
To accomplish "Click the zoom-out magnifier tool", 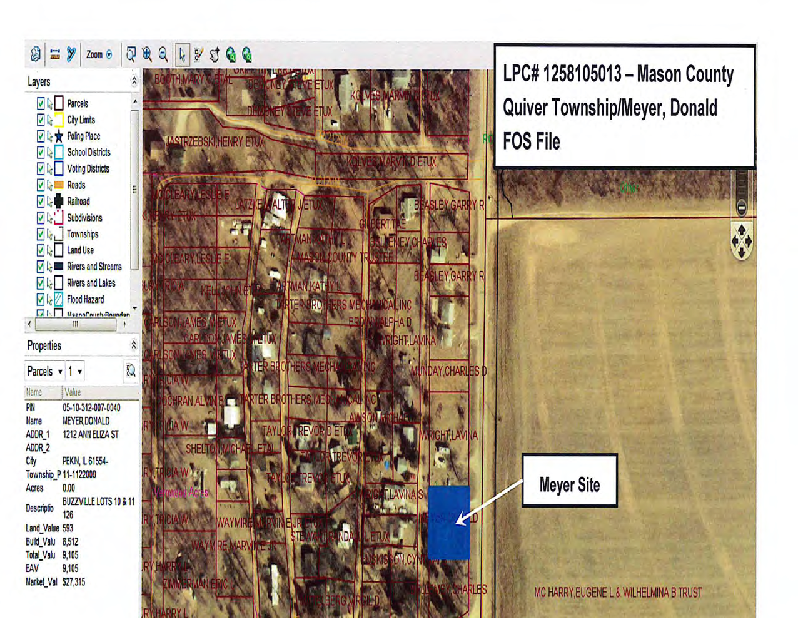I will [162, 54].
